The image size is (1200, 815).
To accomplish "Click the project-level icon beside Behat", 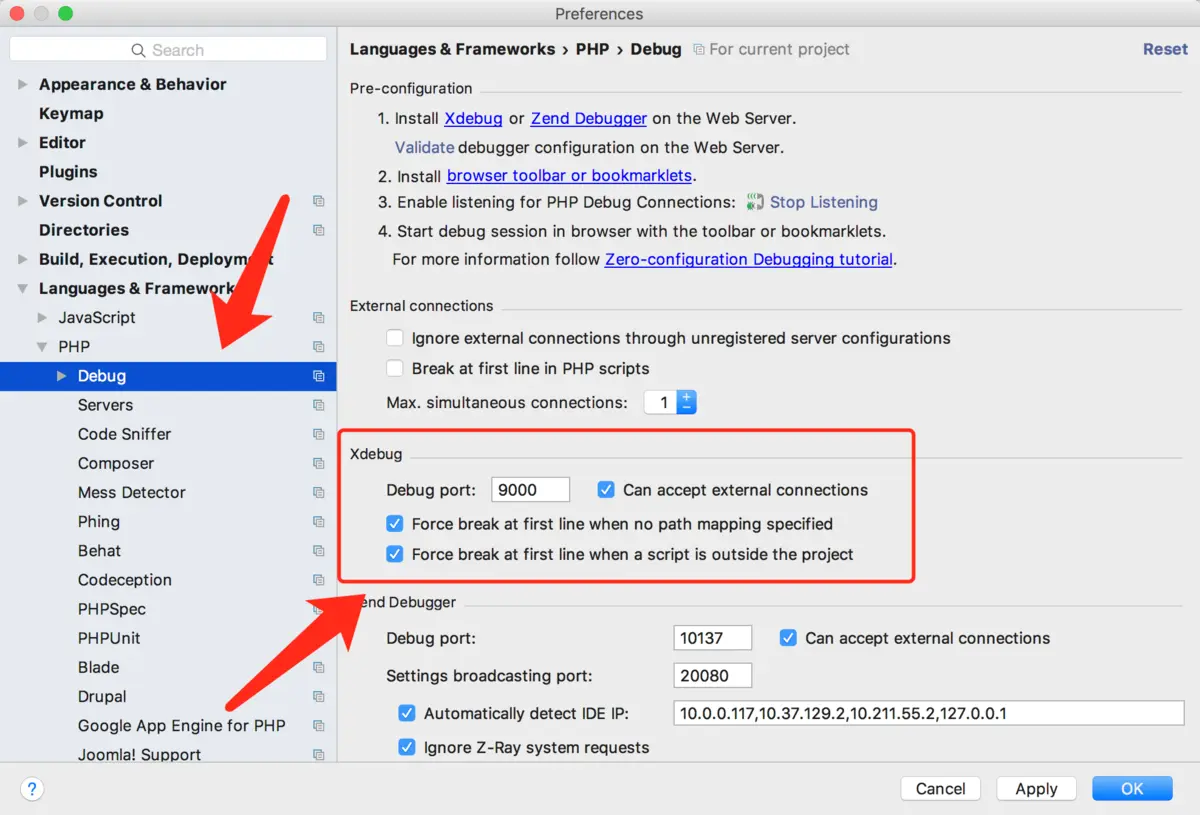I will click(x=318, y=551).
